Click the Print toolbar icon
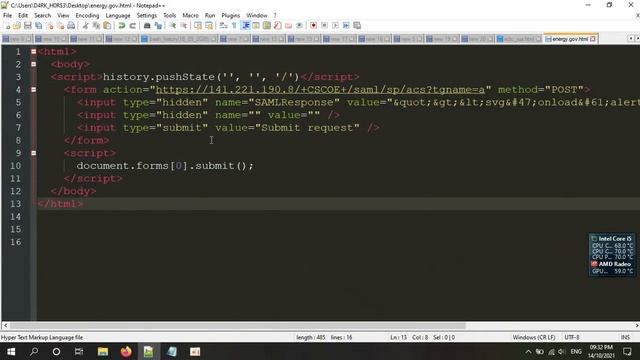The width and height of the screenshot is (640, 360). coord(71,26)
